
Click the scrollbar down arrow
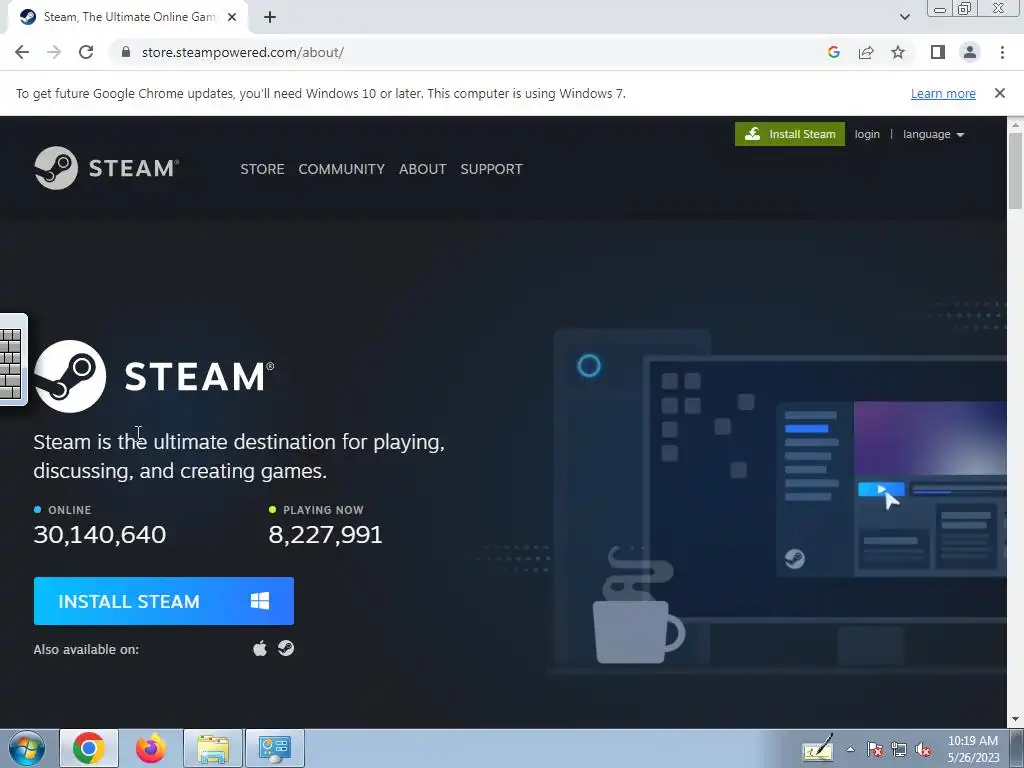(1015, 720)
